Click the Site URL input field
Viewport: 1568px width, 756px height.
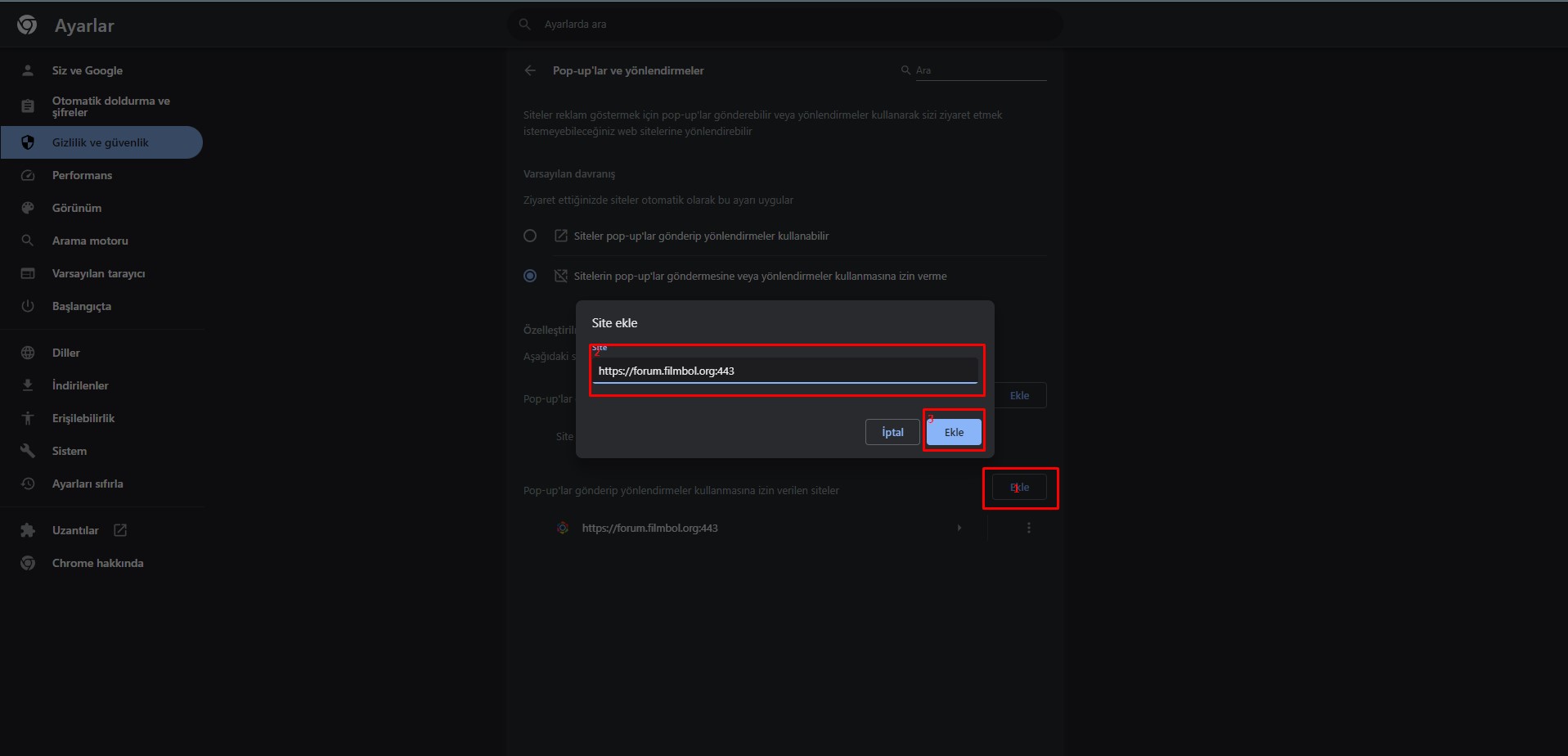pos(784,371)
